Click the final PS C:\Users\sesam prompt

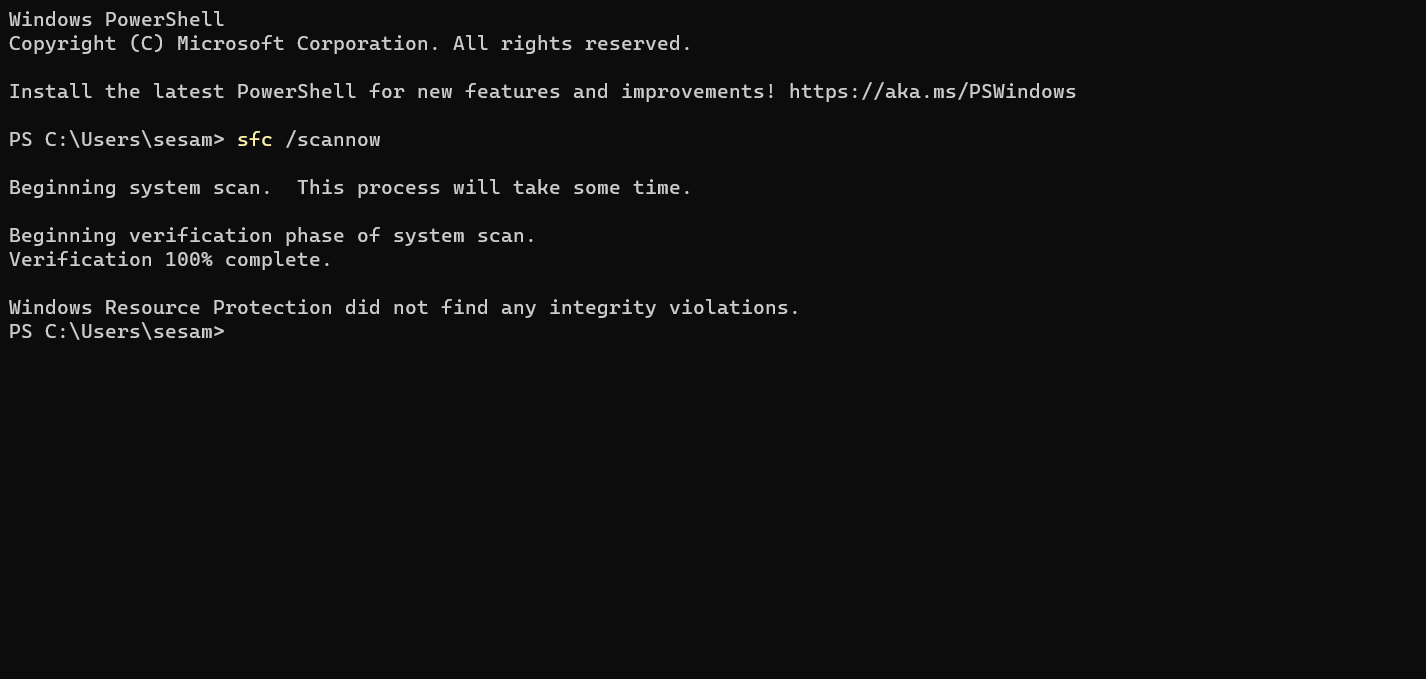click(x=116, y=332)
